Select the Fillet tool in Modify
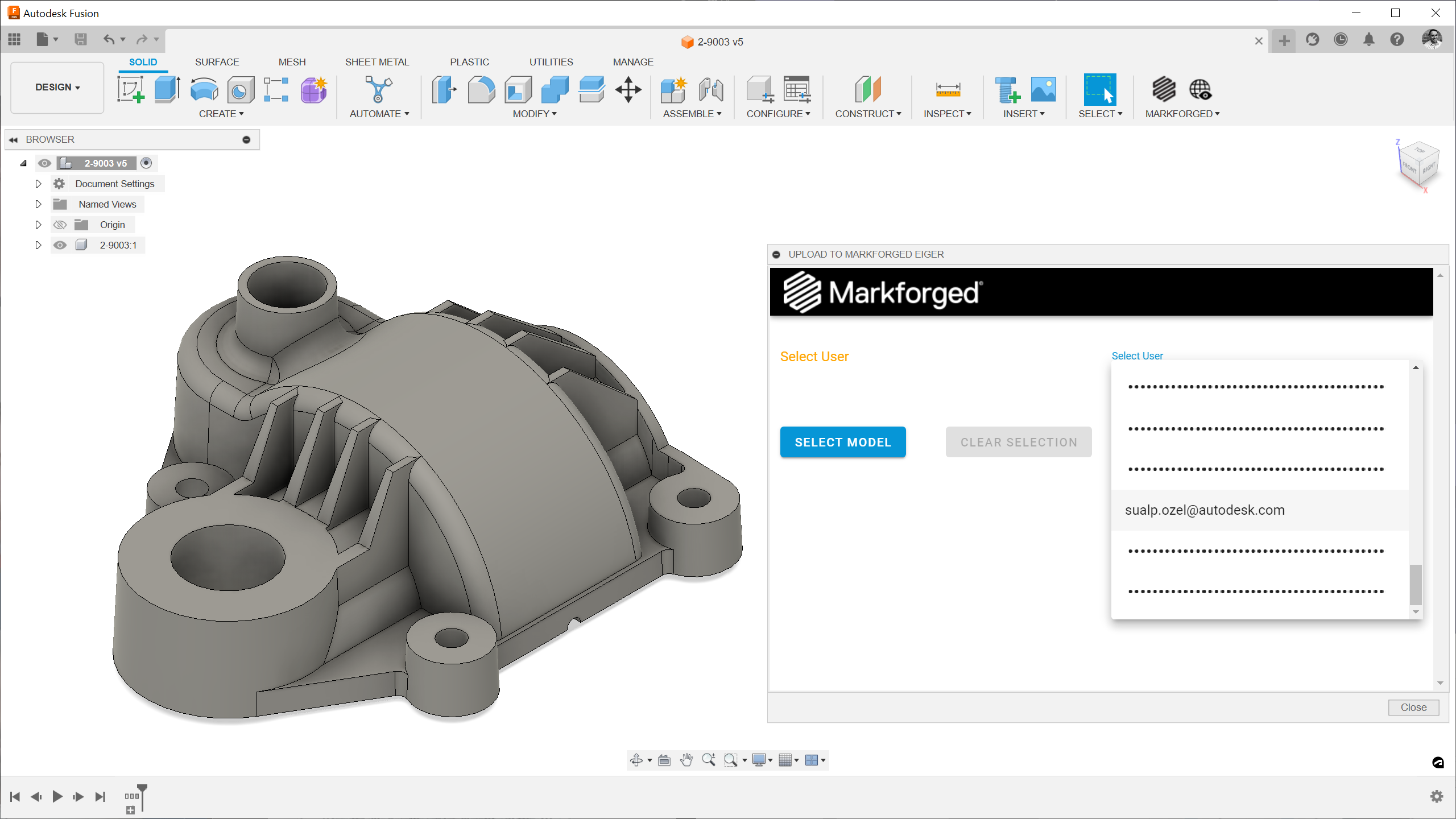Viewport: 1456px width, 819px height. pos(481,90)
